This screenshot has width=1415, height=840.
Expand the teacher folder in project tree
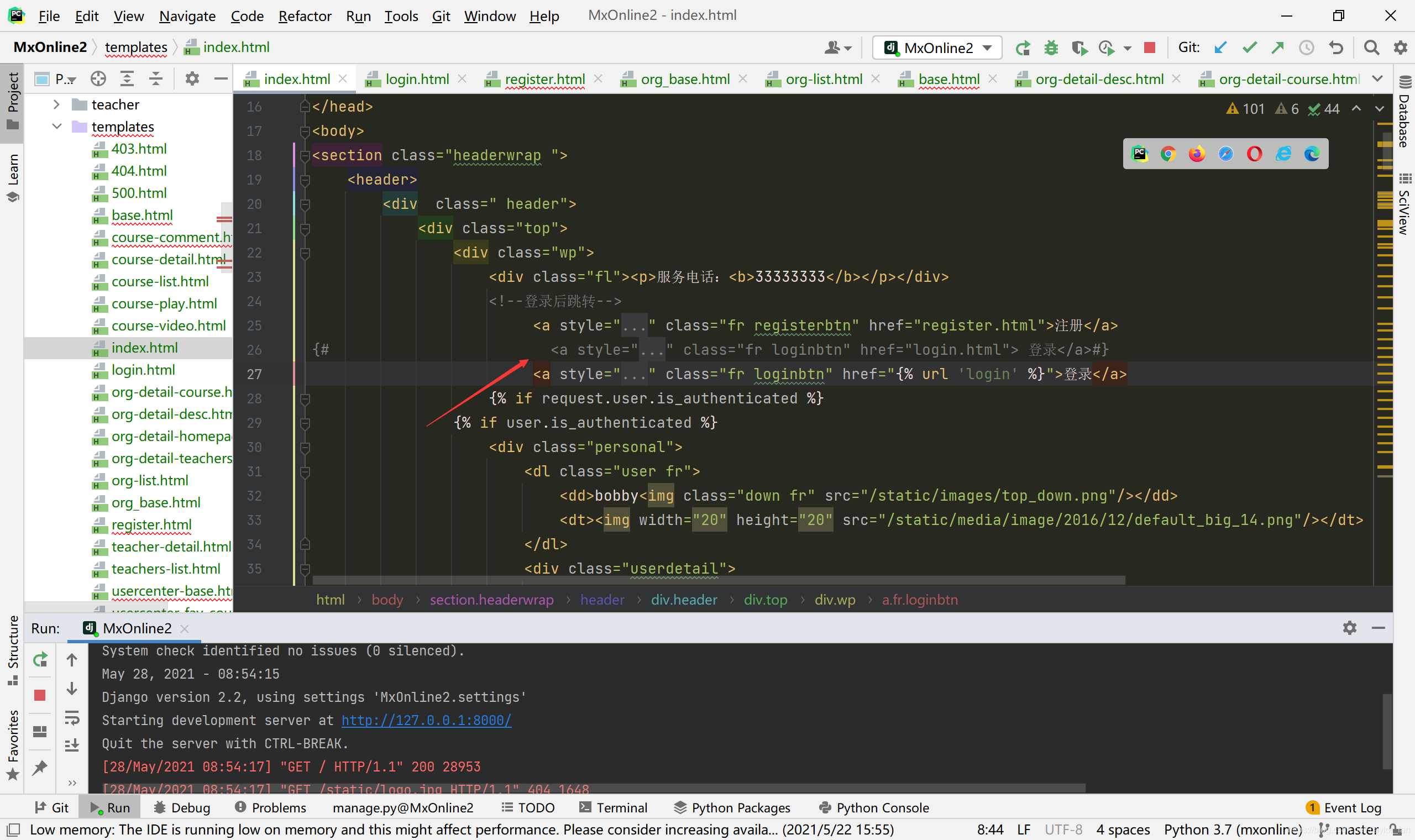click(x=56, y=103)
